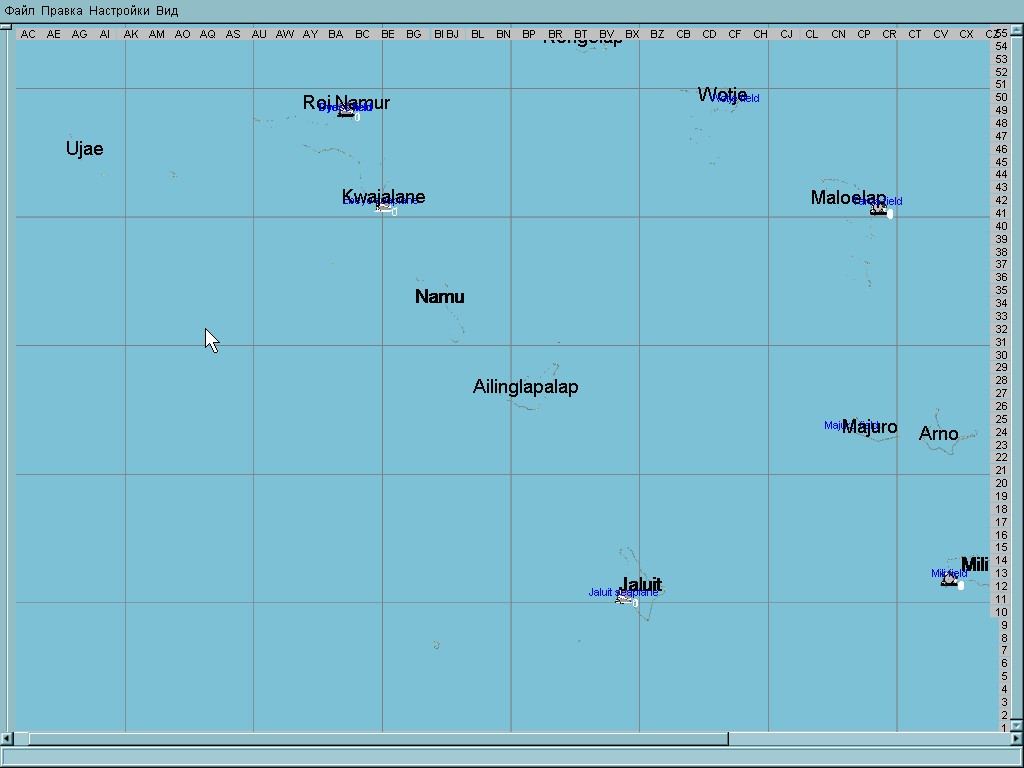1024x768 pixels.
Task: Click row number 11
Action: pyautogui.click(x=1000, y=599)
